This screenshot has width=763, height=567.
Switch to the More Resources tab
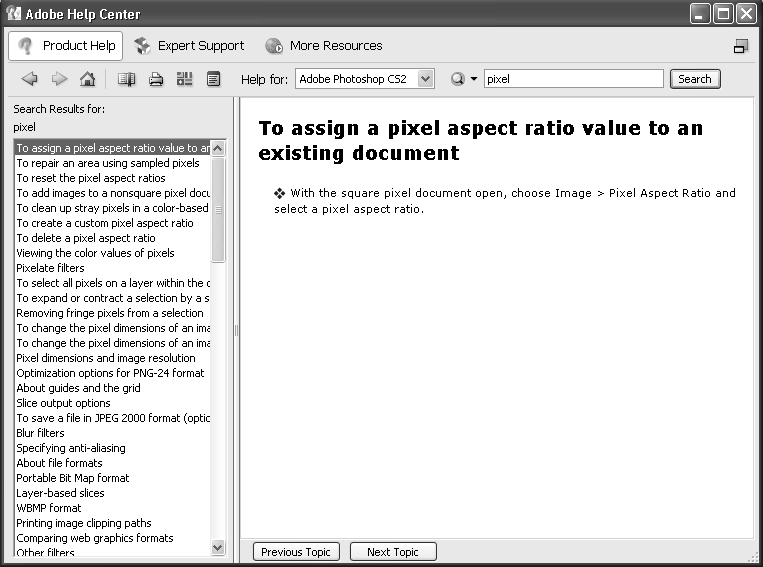pos(324,46)
